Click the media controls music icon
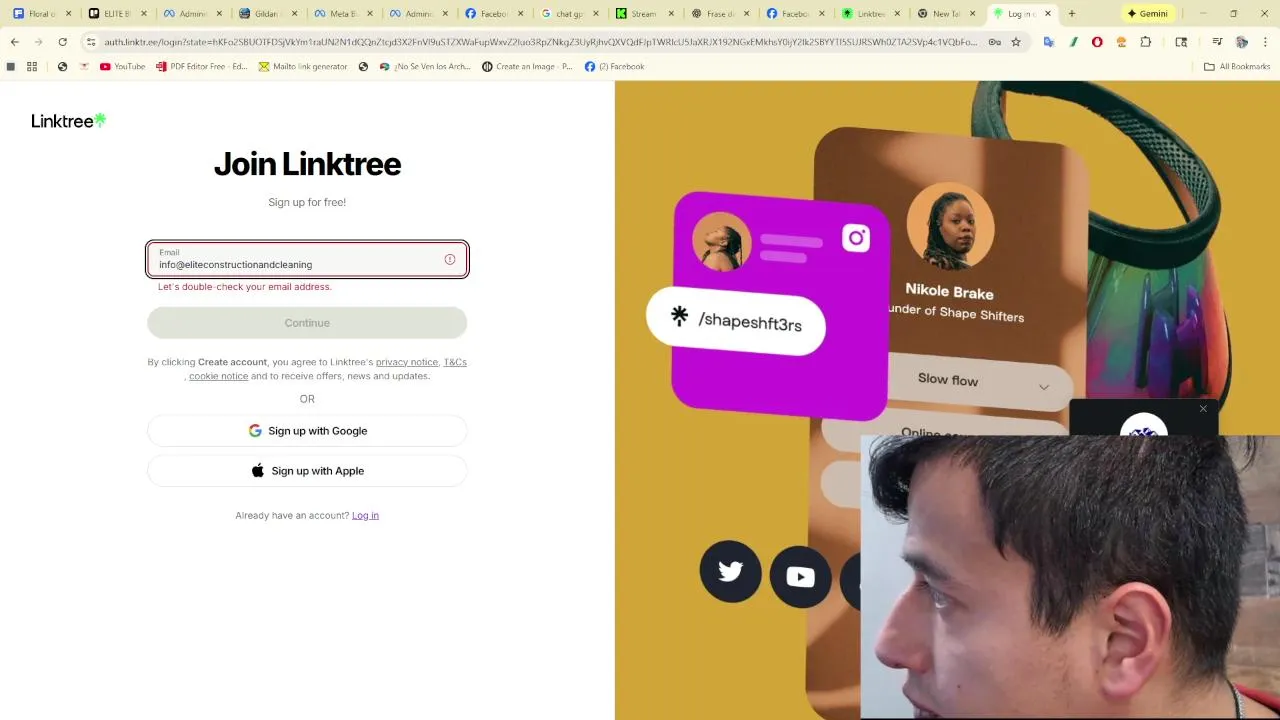Image resolution: width=1280 pixels, height=720 pixels. 1217,42
